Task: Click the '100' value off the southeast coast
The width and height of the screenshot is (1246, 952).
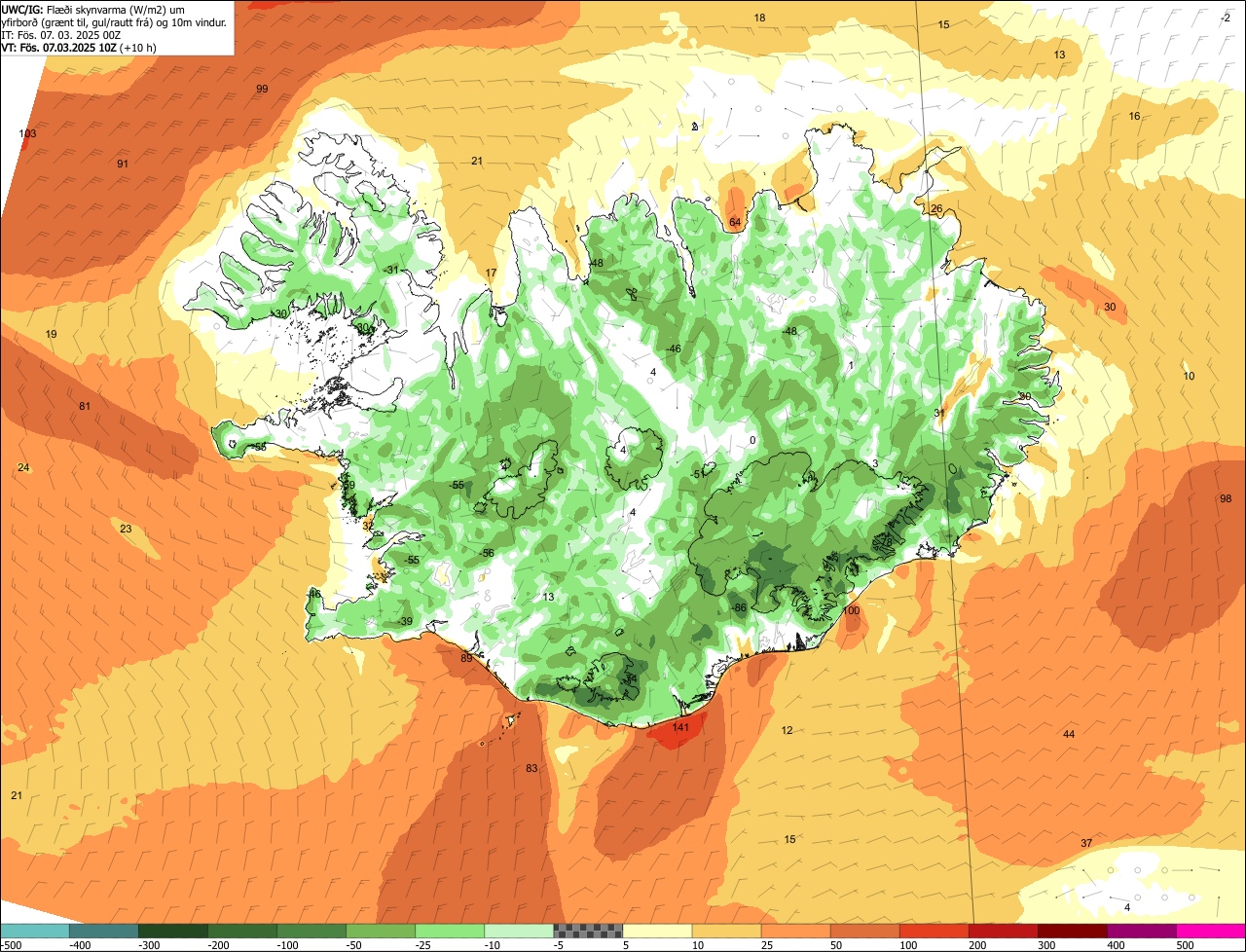Action: (x=851, y=610)
